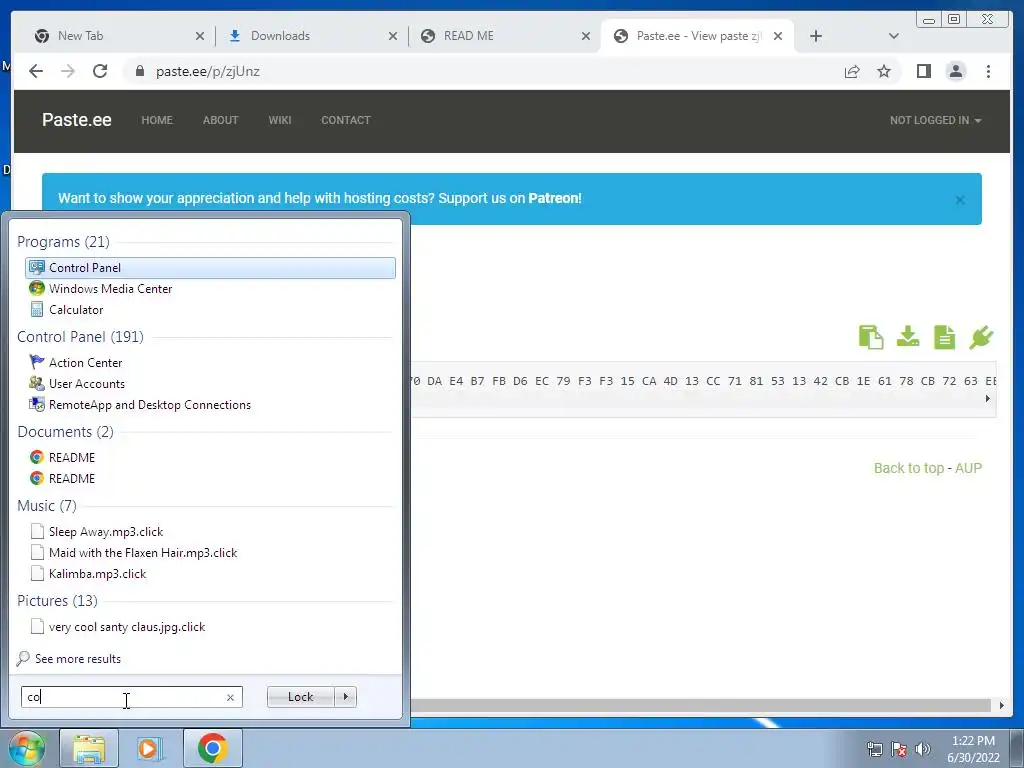Open Windows Explorer from taskbar

89,748
